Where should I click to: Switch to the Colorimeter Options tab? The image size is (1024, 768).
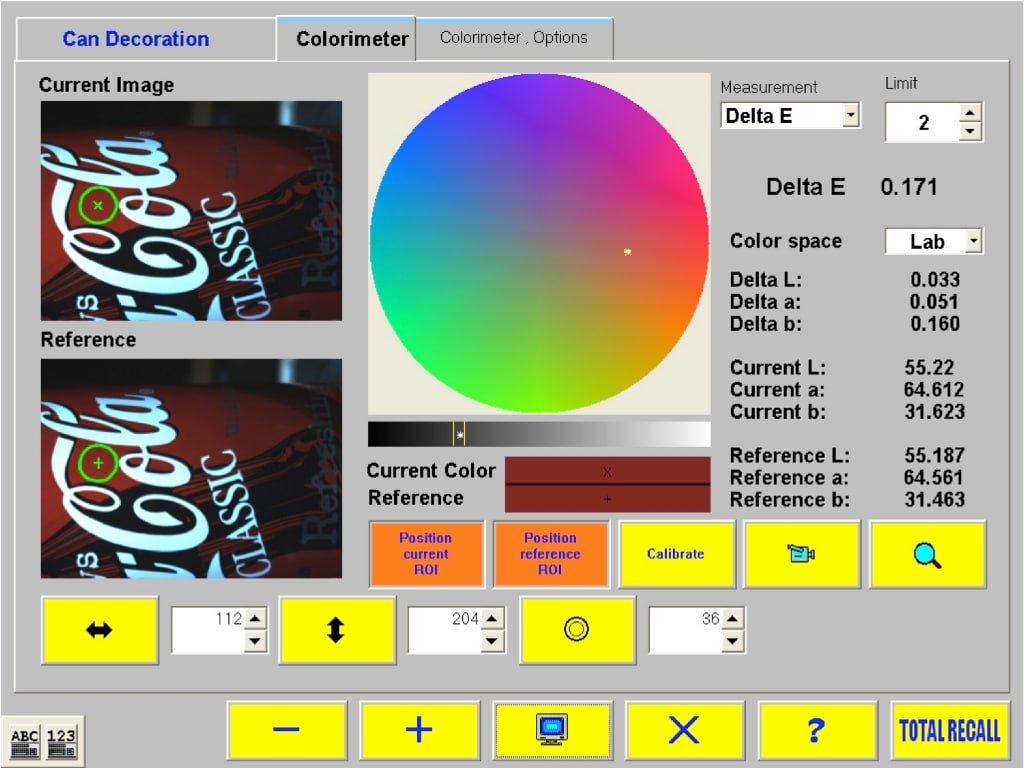[514, 38]
